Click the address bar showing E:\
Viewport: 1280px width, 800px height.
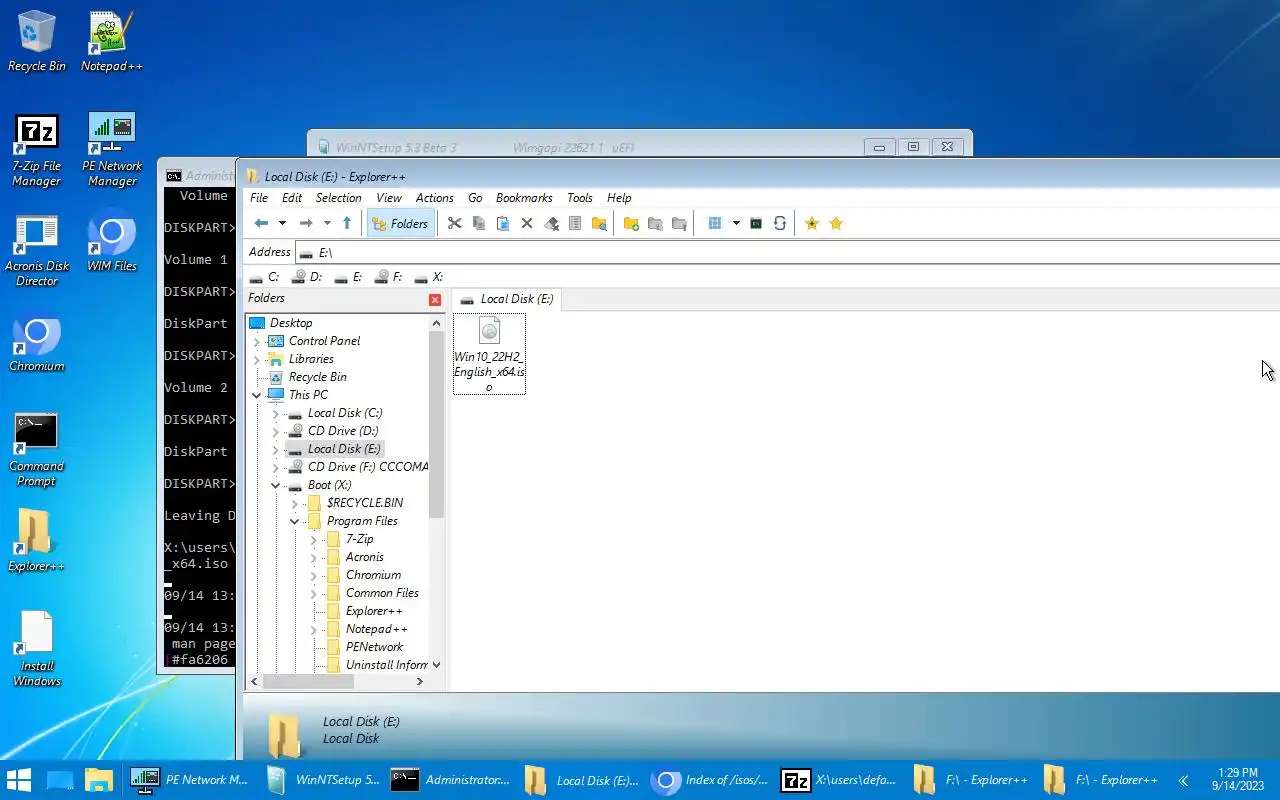click(x=788, y=252)
